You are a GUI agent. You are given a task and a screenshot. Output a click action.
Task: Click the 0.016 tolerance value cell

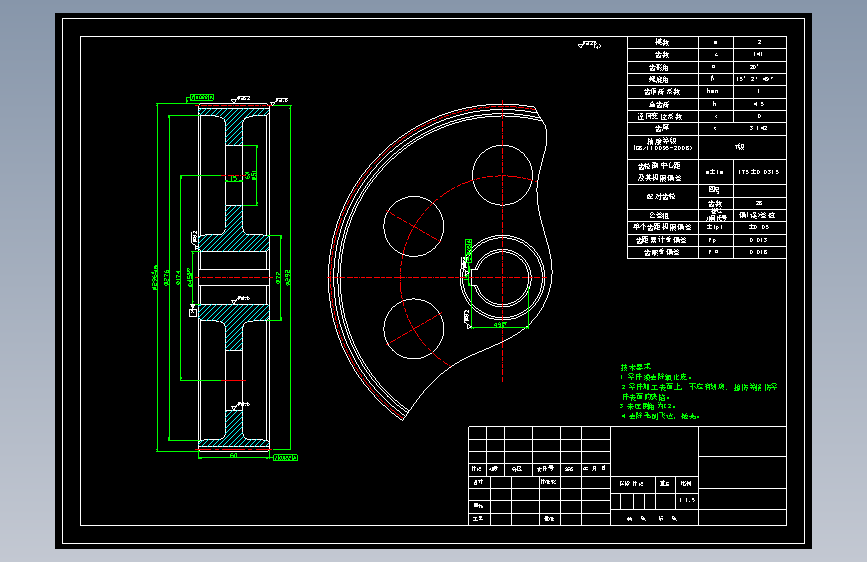[x=760, y=252]
